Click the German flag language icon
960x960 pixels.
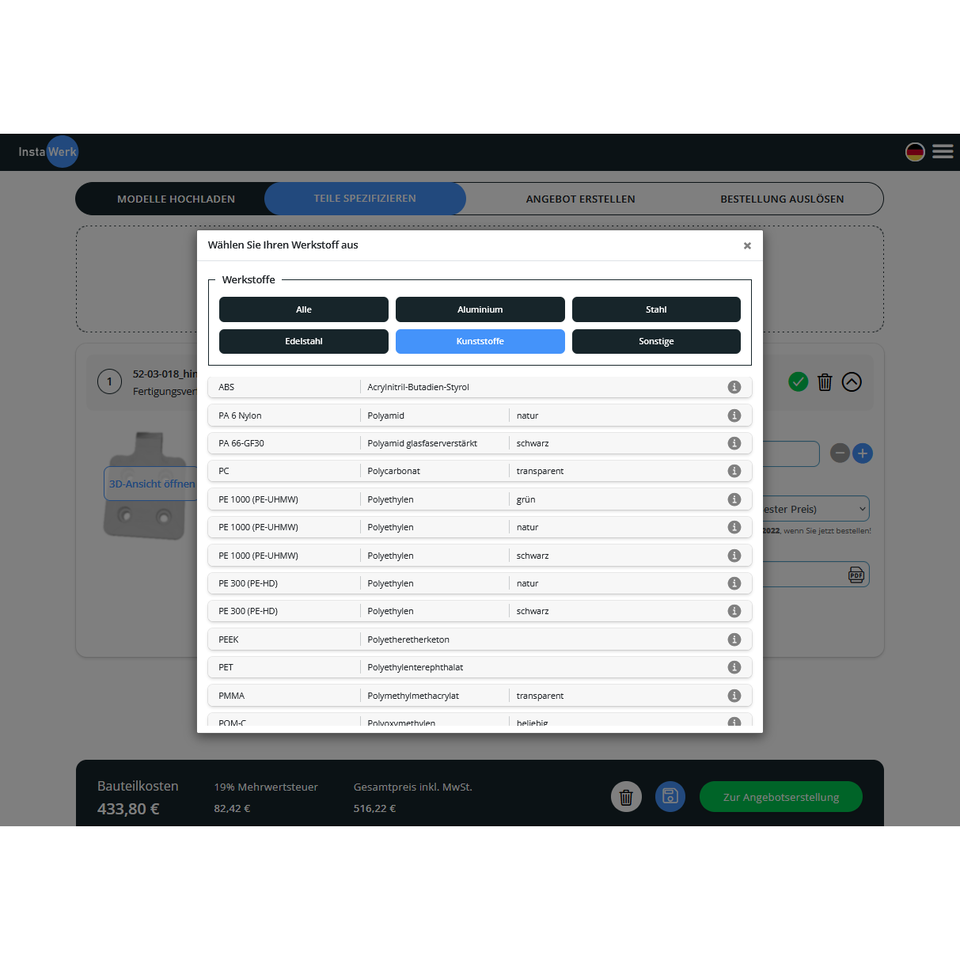tap(915, 151)
